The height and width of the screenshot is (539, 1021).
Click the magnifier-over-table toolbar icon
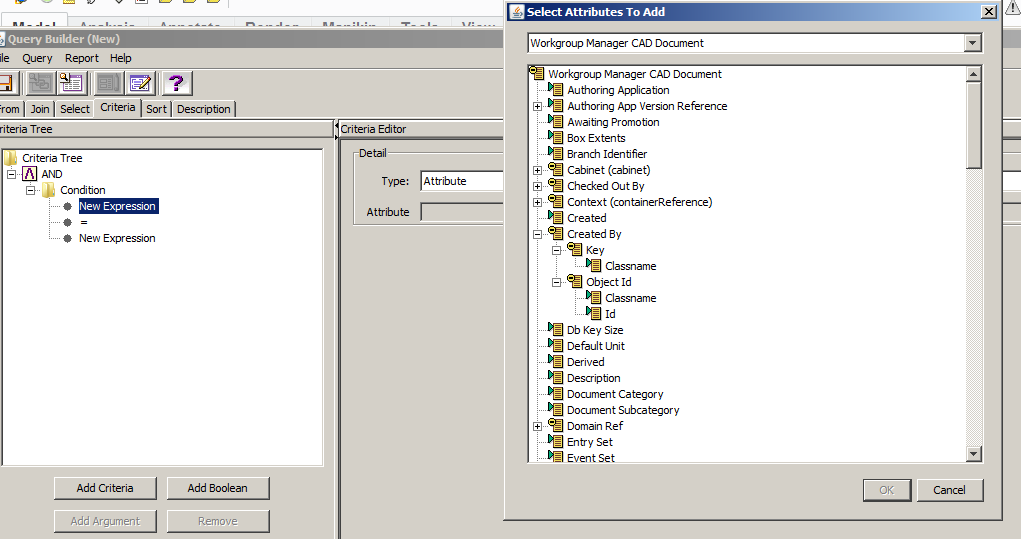click(71, 83)
